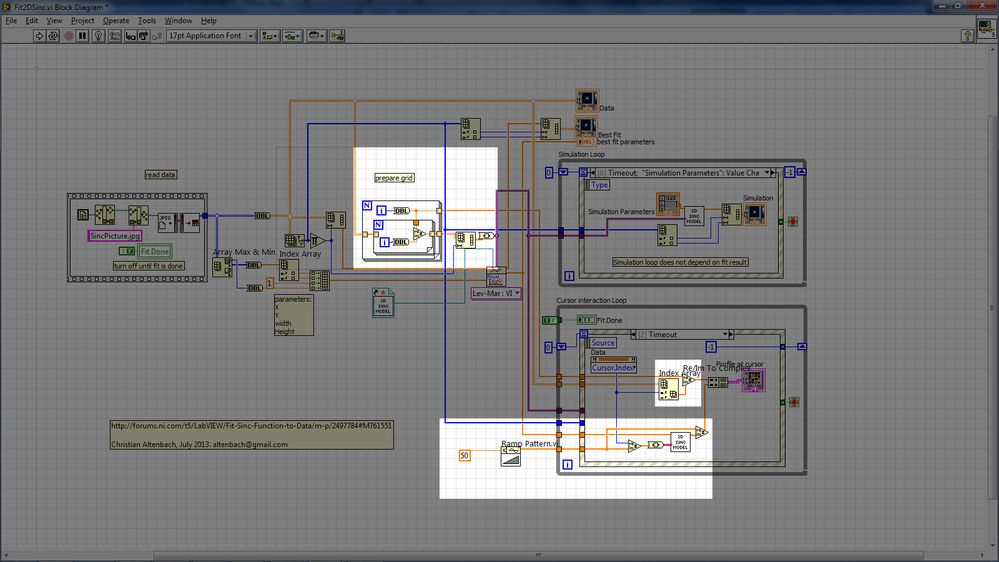
Task: Click the Run arrow button
Action: click(x=40, y=35)
